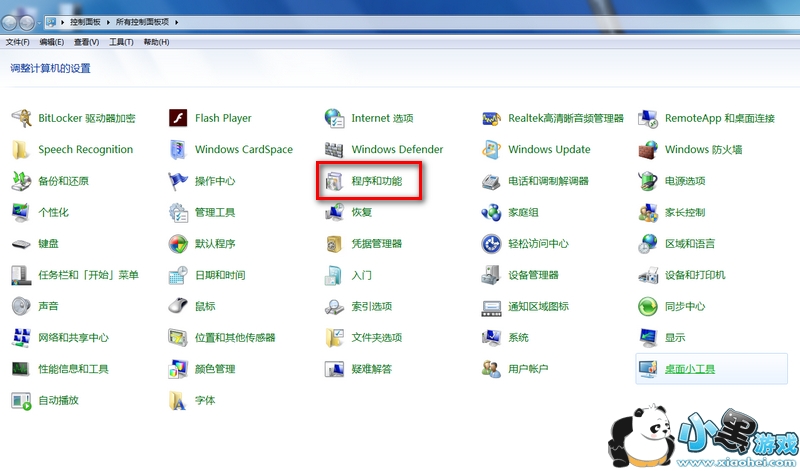Open 编辑(E) menu
Viewport: 800px width, 471px height.
[x=52, y=42]
